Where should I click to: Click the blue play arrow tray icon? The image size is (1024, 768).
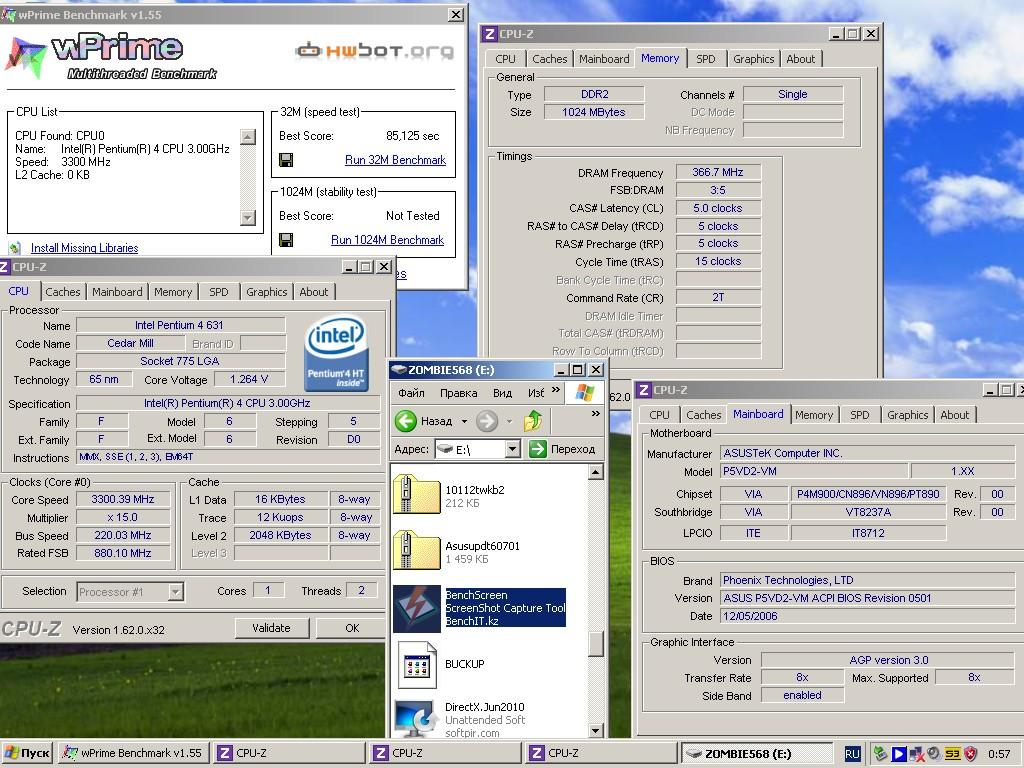pos(899,754)
